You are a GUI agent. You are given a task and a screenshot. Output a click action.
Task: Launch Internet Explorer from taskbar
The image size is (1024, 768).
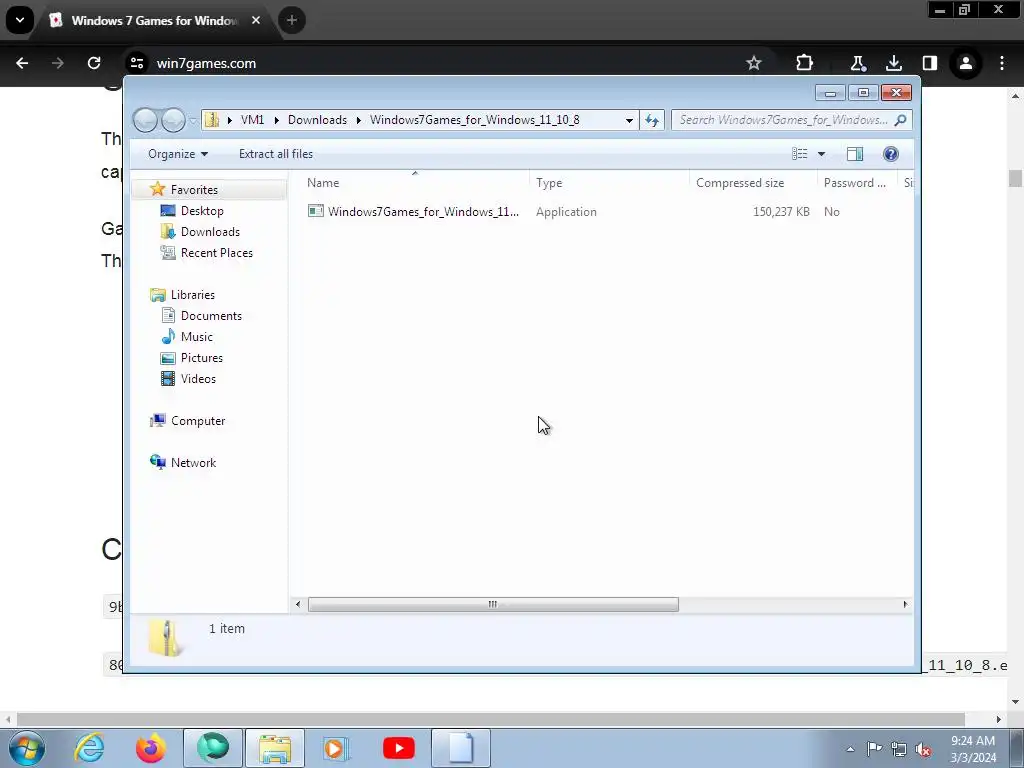click(x=89, y=748)
